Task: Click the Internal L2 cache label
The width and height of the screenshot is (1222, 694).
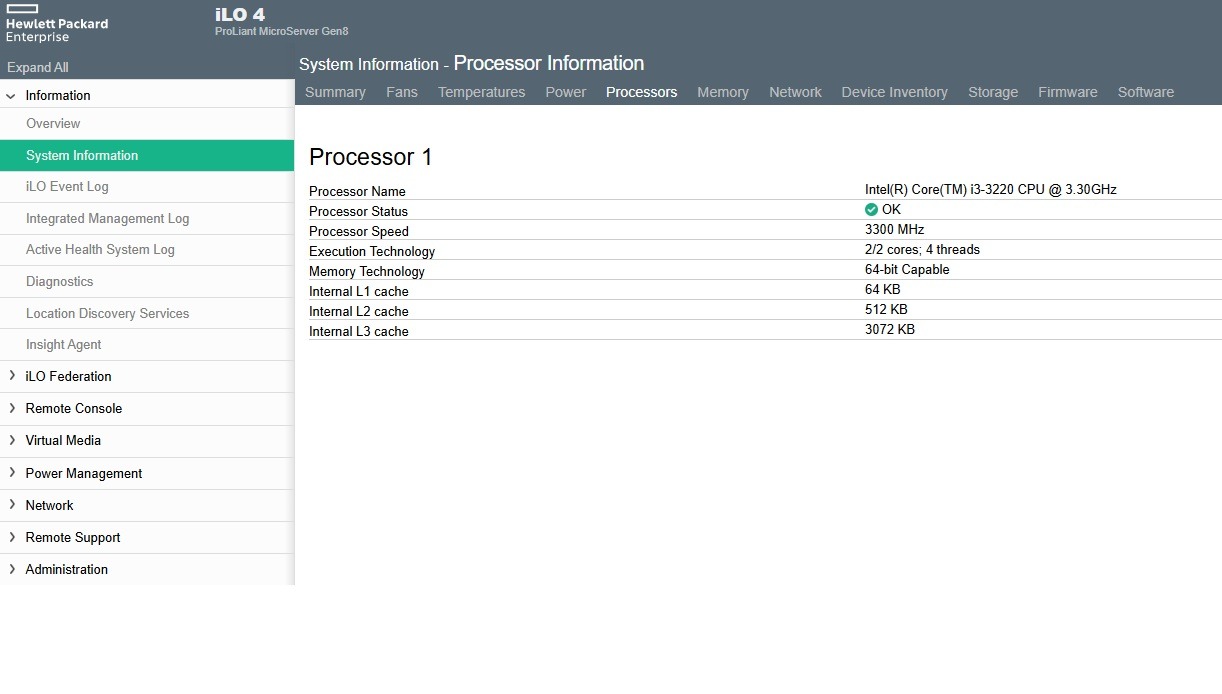Action: (x=359, y=312)
